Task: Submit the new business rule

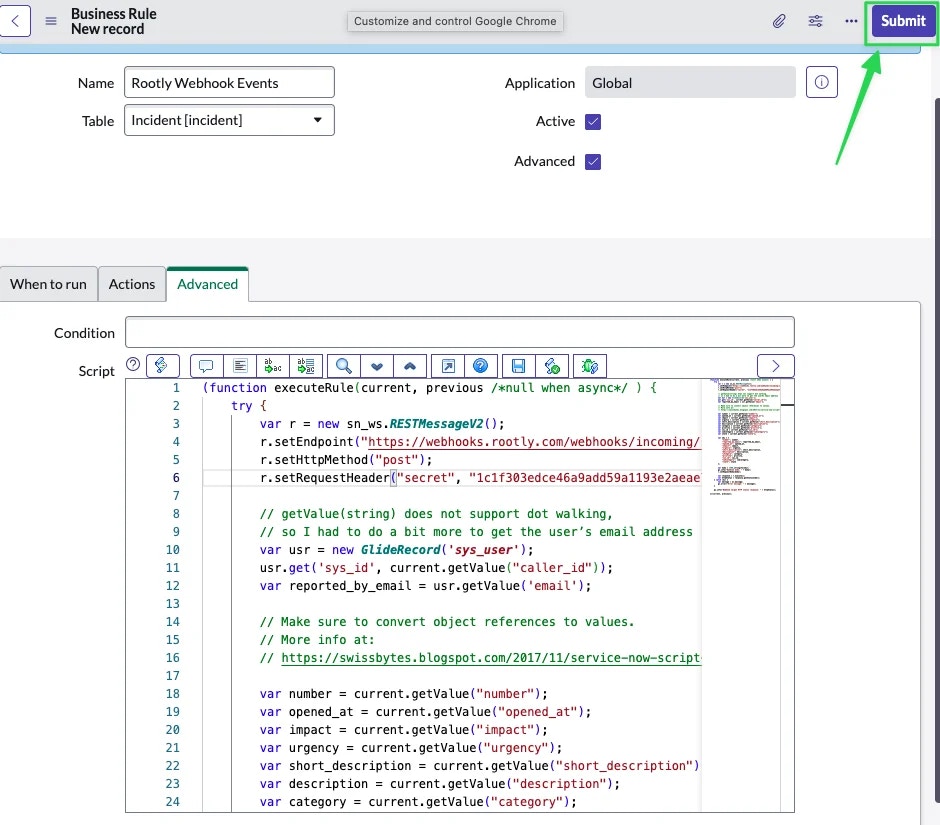Action: pyautogui.click(x=903, y=21)
